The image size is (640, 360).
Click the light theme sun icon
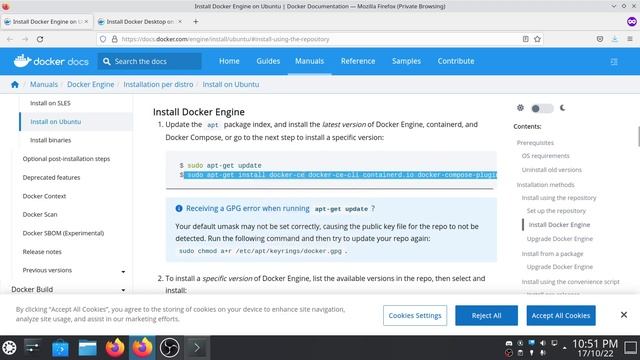click(520, 108)
